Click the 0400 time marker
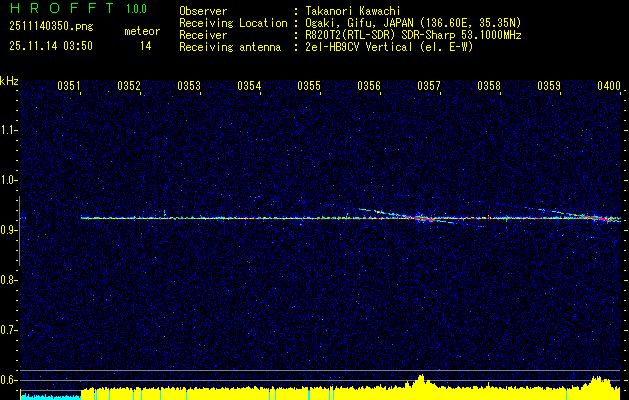The image size is (629, 400). click(x=609, y=85)
